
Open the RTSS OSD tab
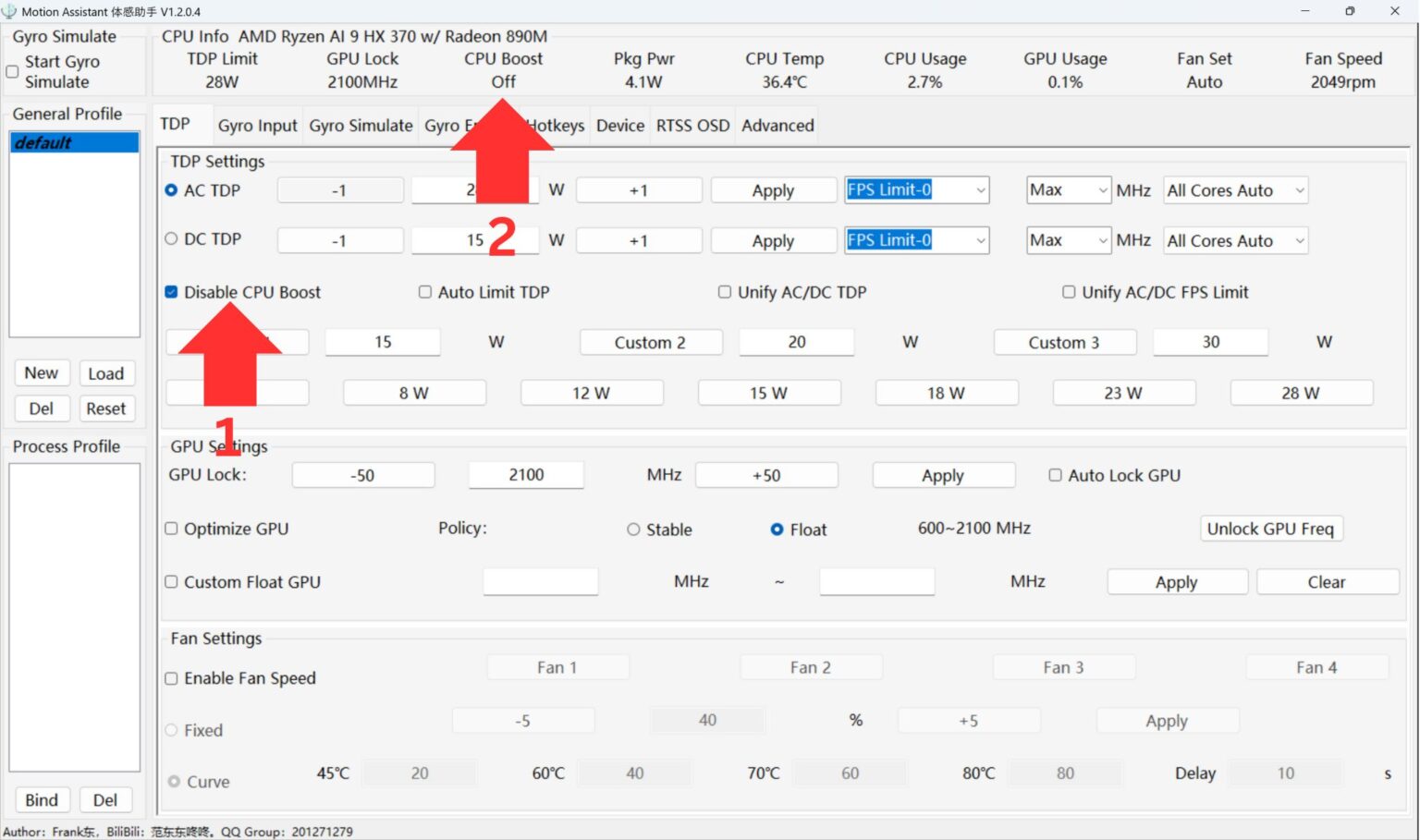pyautogui.click(x=692, y=126)
